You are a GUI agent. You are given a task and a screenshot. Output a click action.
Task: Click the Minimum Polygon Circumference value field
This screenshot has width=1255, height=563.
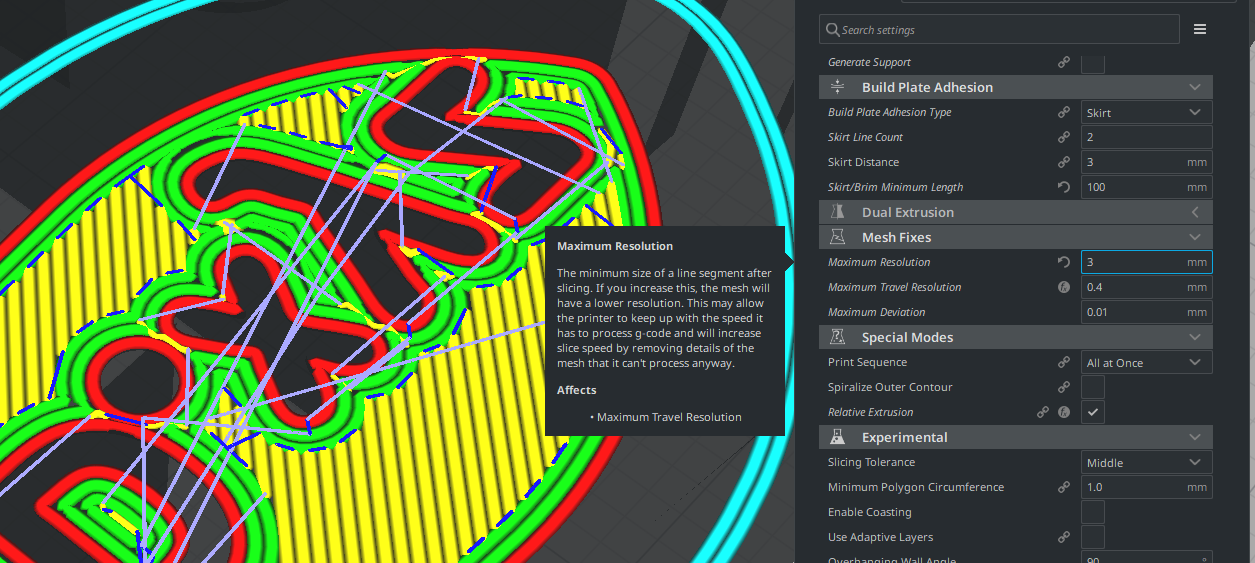1147,487
